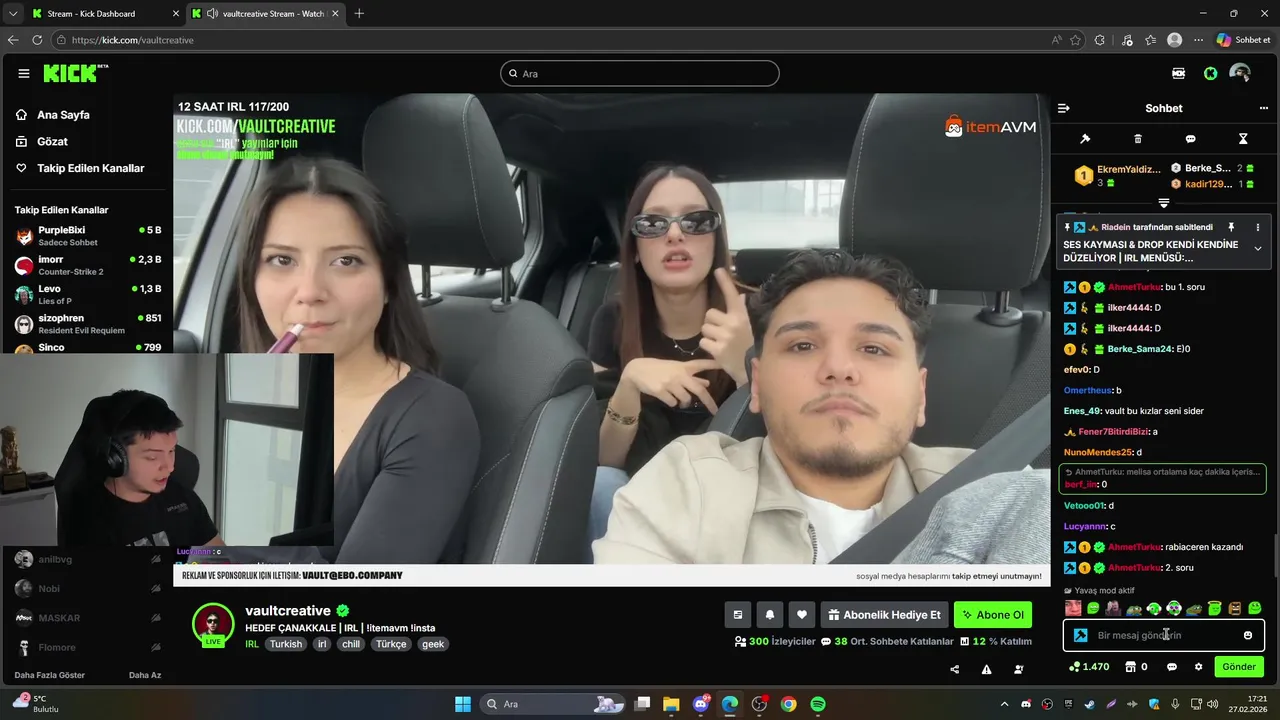Open chat settings gear icon
Image resolution: width=1280 pixels, height=720 pixels.
tap(1198, 667)
